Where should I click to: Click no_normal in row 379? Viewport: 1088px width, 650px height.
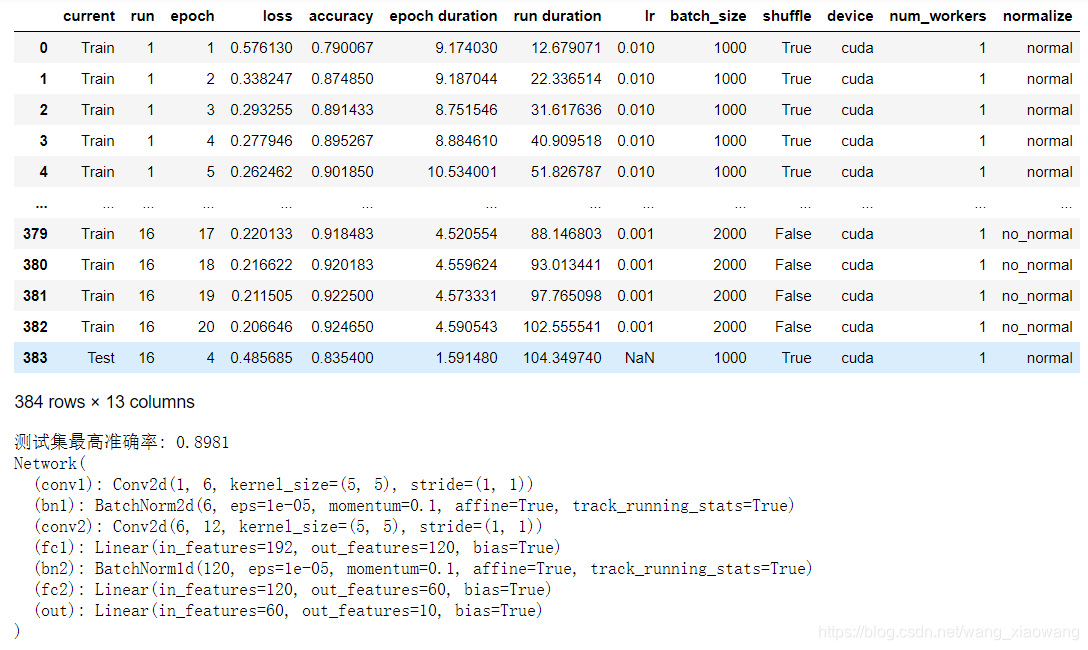pyautogui.click(x=1037, y=234)
